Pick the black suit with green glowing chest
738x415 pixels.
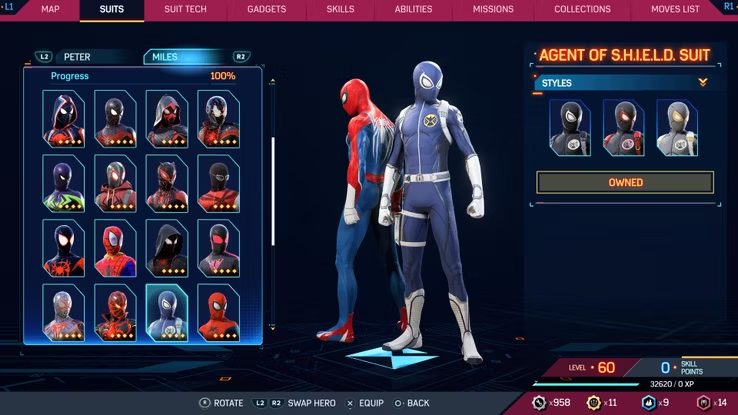point(63,183)
